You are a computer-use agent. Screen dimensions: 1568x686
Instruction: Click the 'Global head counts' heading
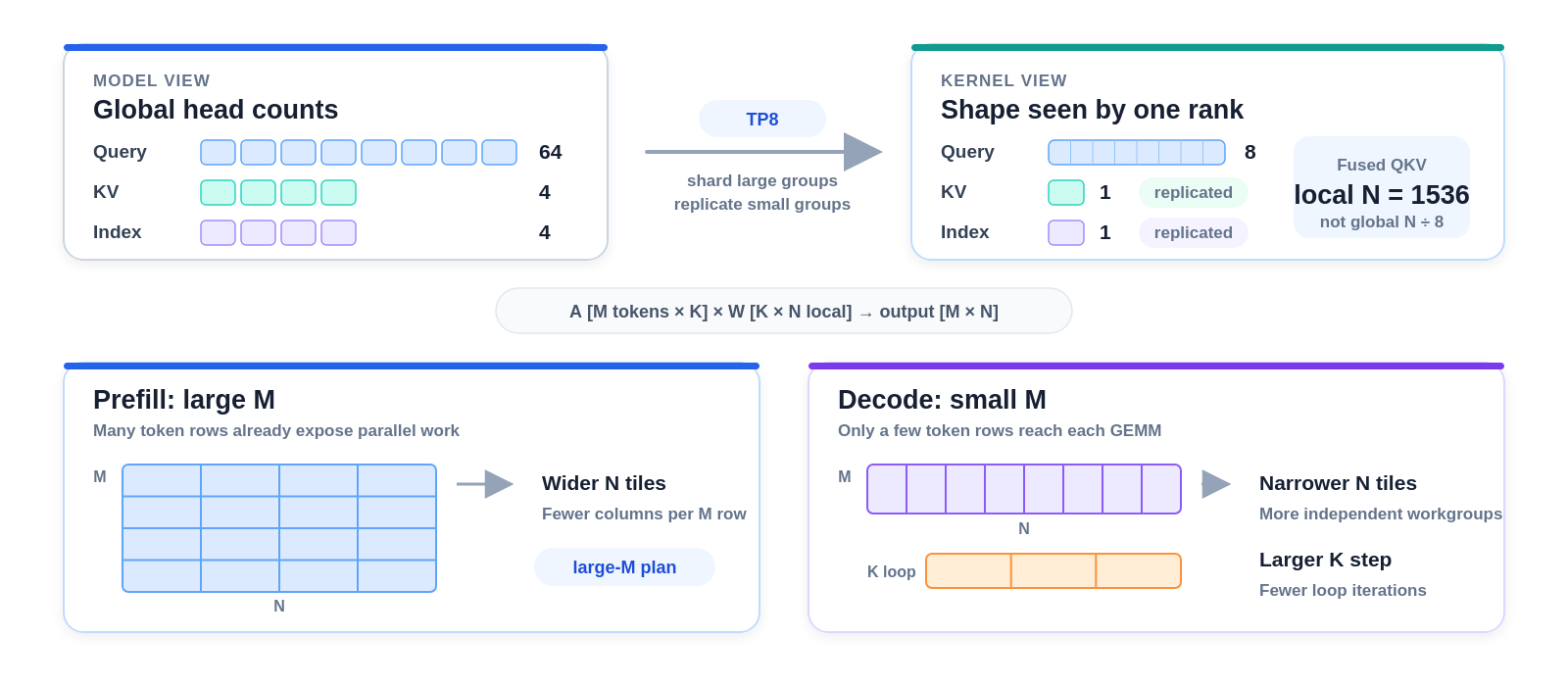[x=216, y=110]
